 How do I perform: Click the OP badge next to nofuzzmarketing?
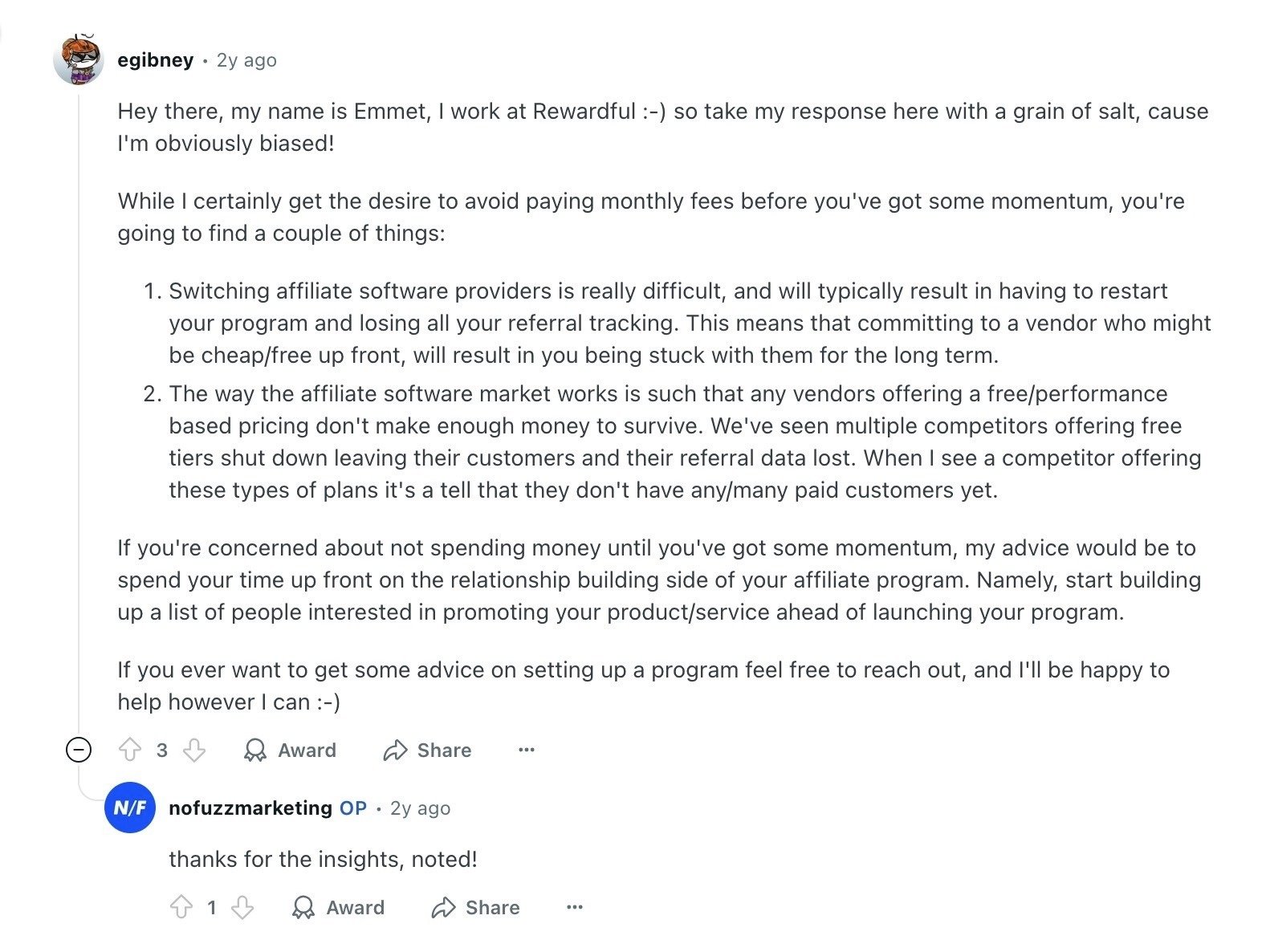pyautogui.click(x=351, y=808)
